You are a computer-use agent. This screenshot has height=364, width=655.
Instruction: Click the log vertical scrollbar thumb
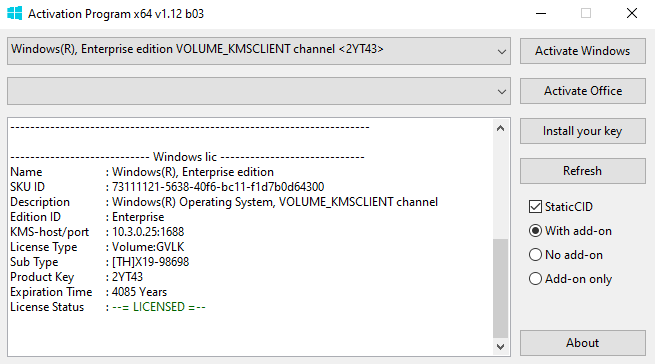(x=500, y=288)
